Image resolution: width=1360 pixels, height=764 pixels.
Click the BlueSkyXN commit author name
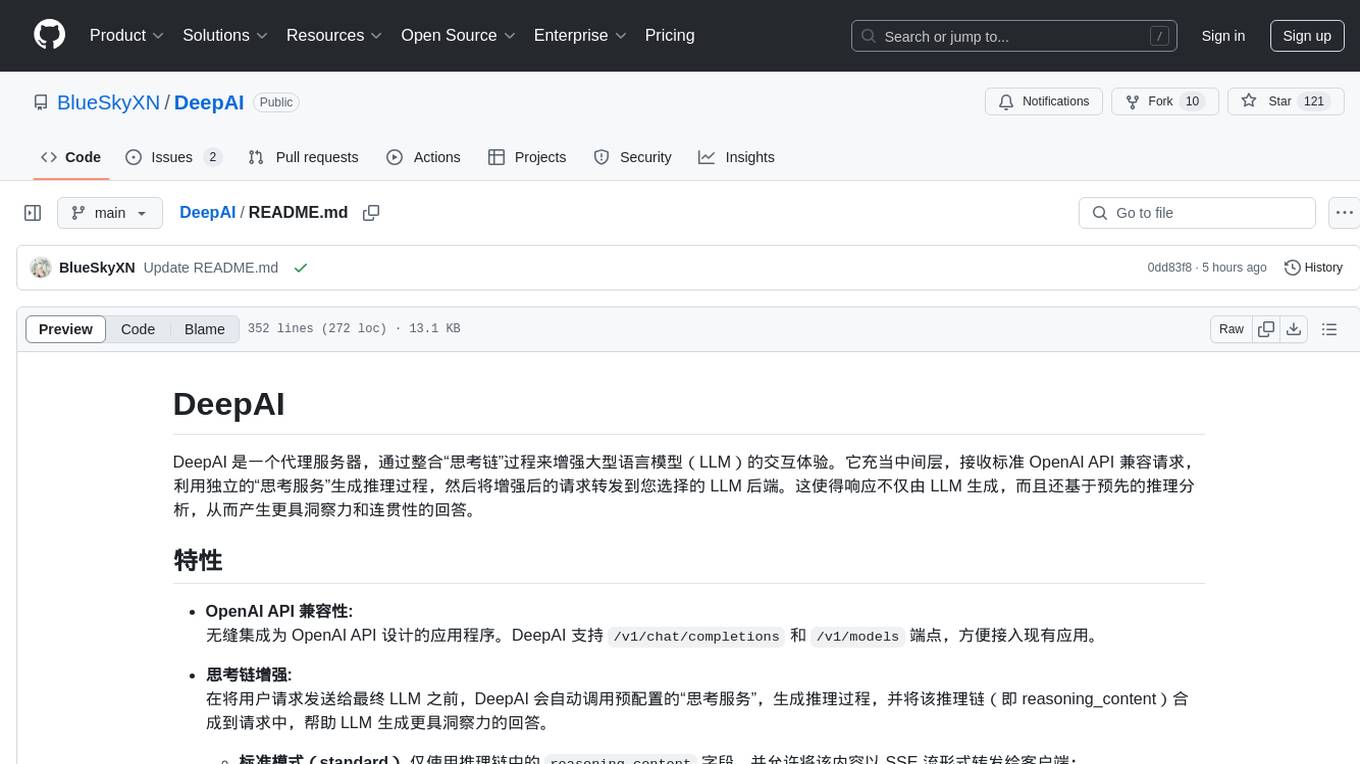(97, 268)
